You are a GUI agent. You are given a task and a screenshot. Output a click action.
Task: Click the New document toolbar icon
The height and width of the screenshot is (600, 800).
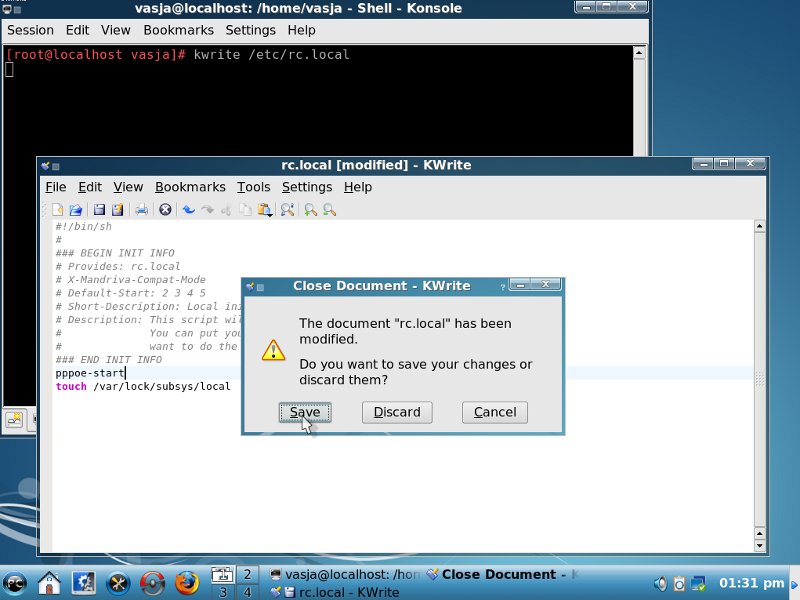tap(58, 210)
